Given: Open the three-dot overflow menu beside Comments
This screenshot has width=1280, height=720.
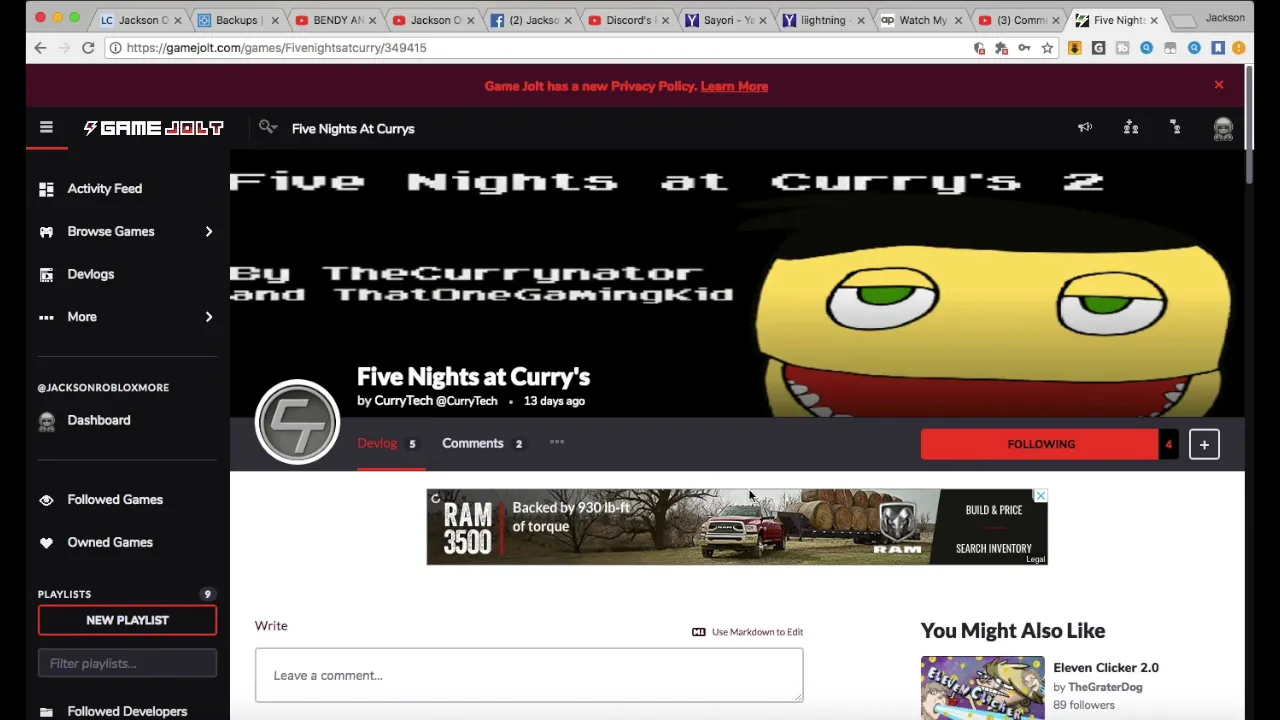Looking at the screenshot, I should click(x=557, y=443).
